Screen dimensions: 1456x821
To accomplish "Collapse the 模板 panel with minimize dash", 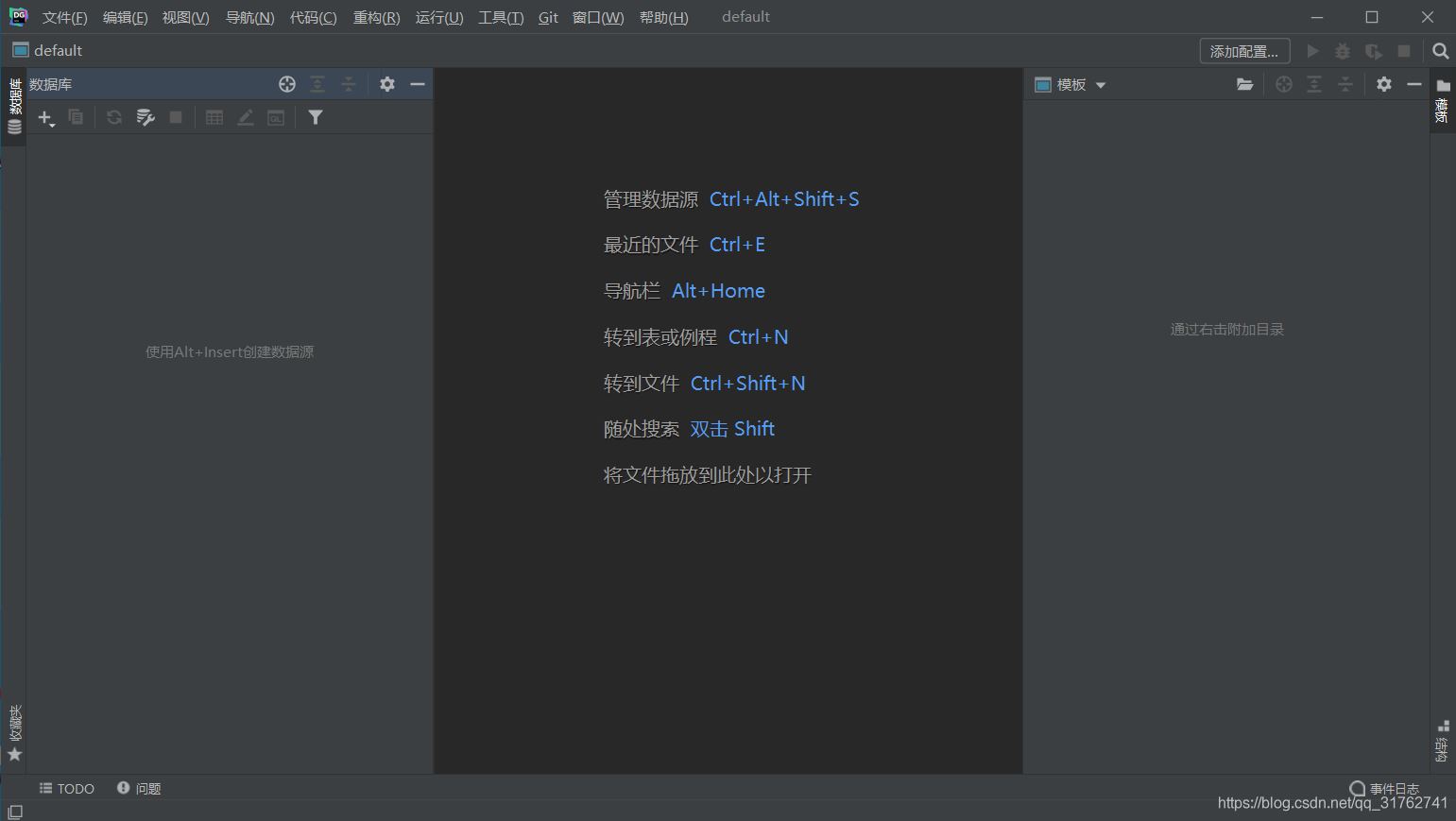I will click(x=1414, y=85).
